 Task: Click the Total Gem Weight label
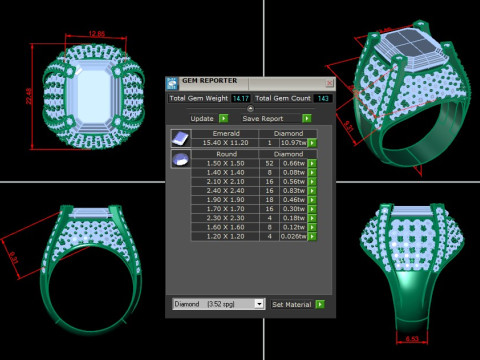[198, 98]
